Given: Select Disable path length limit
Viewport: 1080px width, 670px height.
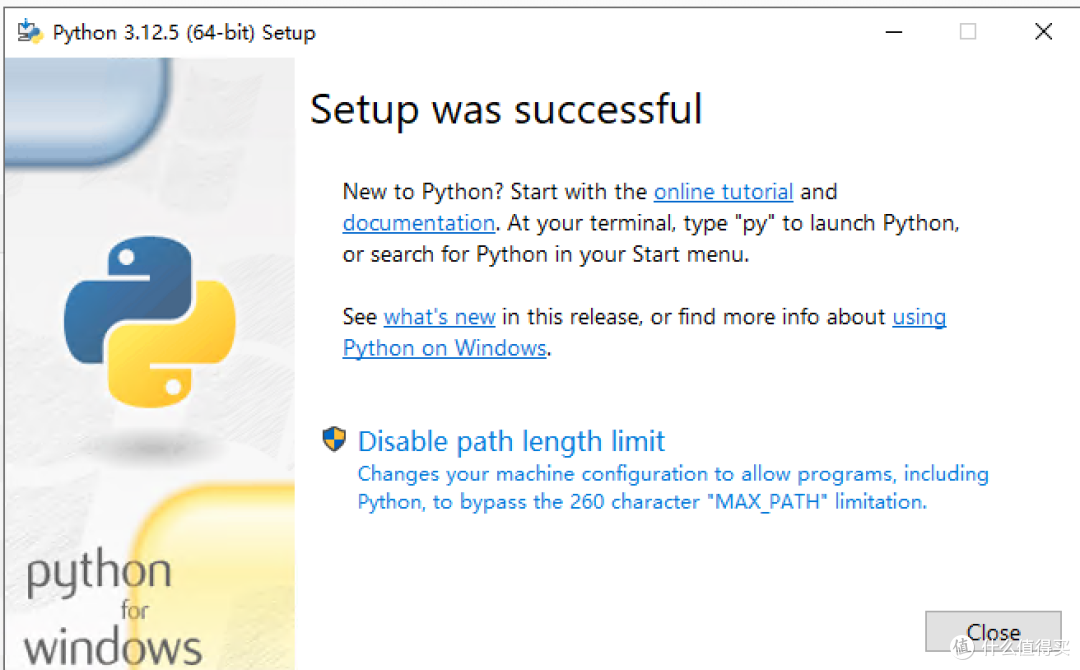Looking at the screenshot, I should tap(511, 441).
